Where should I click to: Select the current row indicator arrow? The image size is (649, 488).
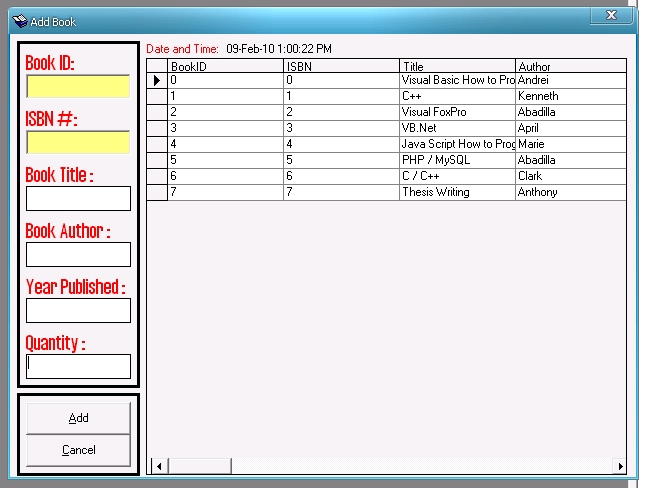tap(157, 80)
